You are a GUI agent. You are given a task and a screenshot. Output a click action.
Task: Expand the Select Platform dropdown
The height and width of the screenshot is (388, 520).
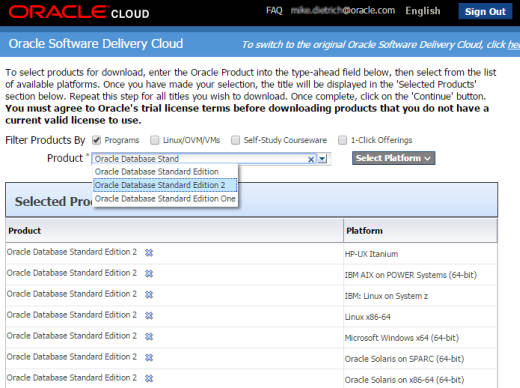tap(393, 158)
